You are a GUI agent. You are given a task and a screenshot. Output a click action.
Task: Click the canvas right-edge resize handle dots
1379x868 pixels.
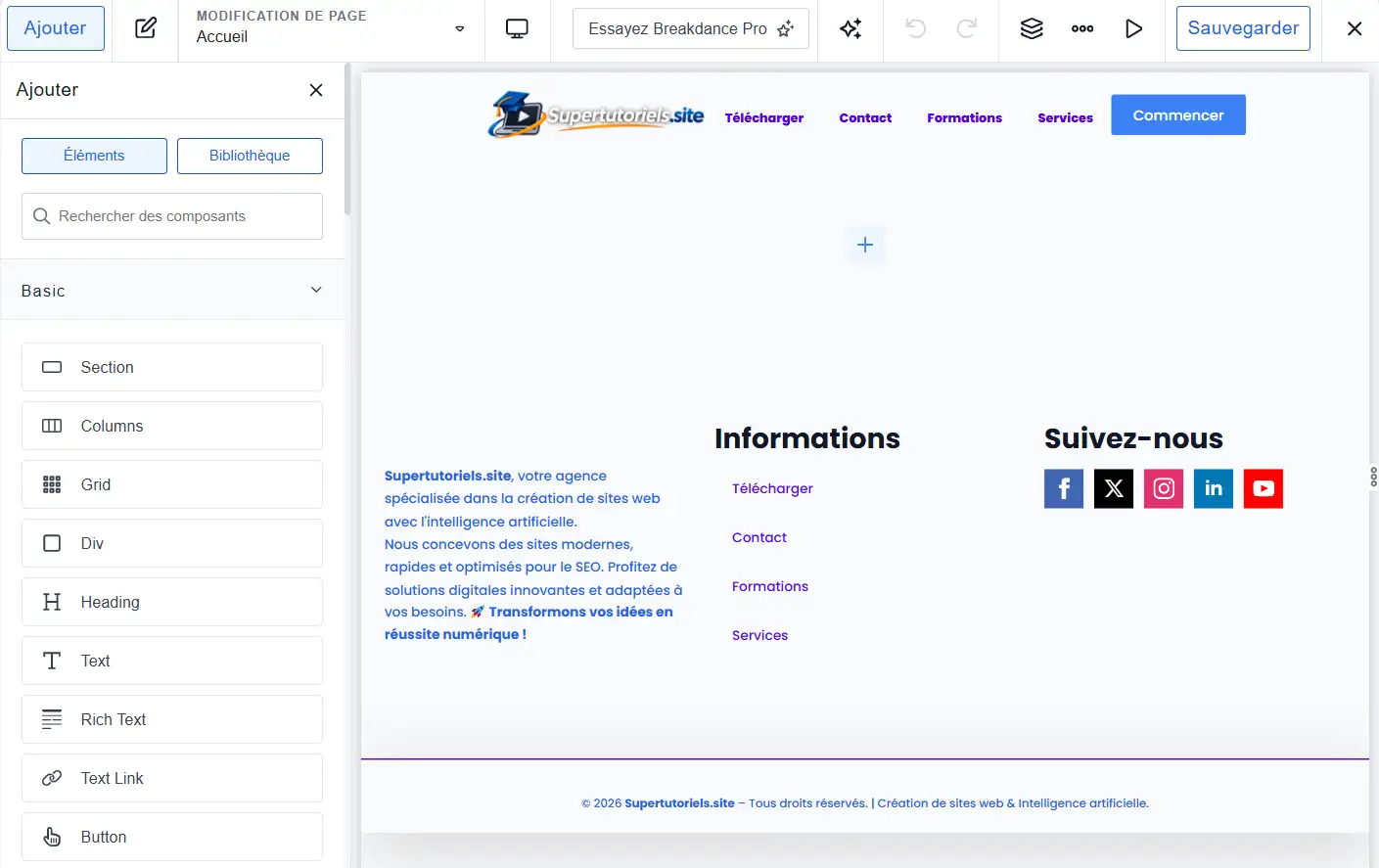[x=1374, y=477]
